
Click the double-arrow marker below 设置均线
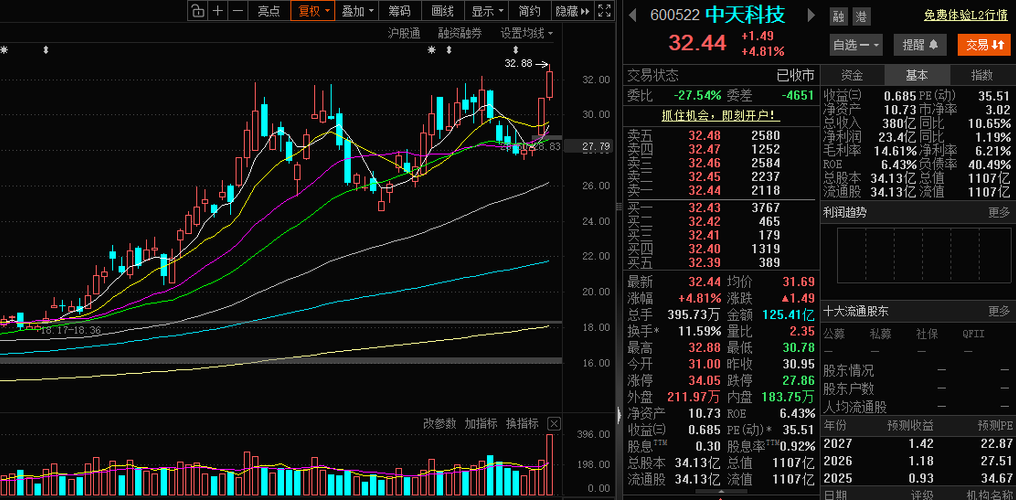click(x=516, y=50)
